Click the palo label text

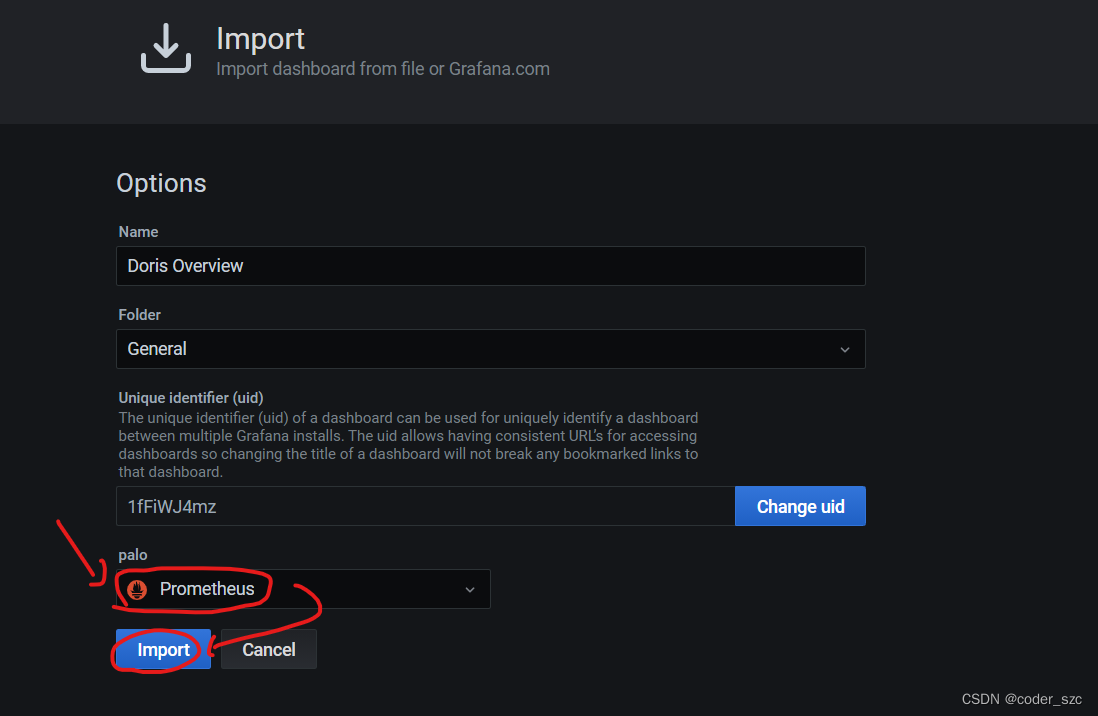click(132, 555)
